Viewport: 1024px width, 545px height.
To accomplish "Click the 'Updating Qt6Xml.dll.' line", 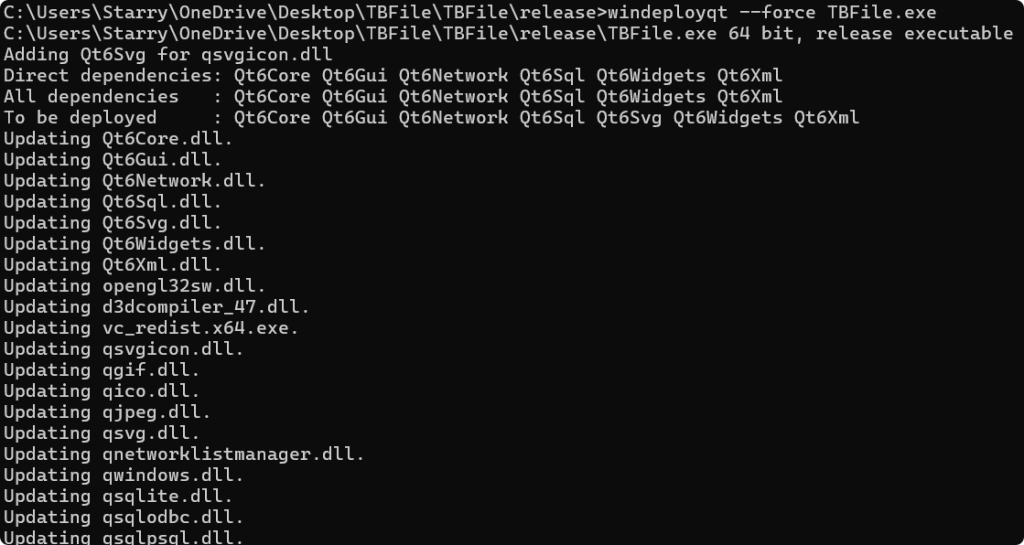I will tap(112, 264).
